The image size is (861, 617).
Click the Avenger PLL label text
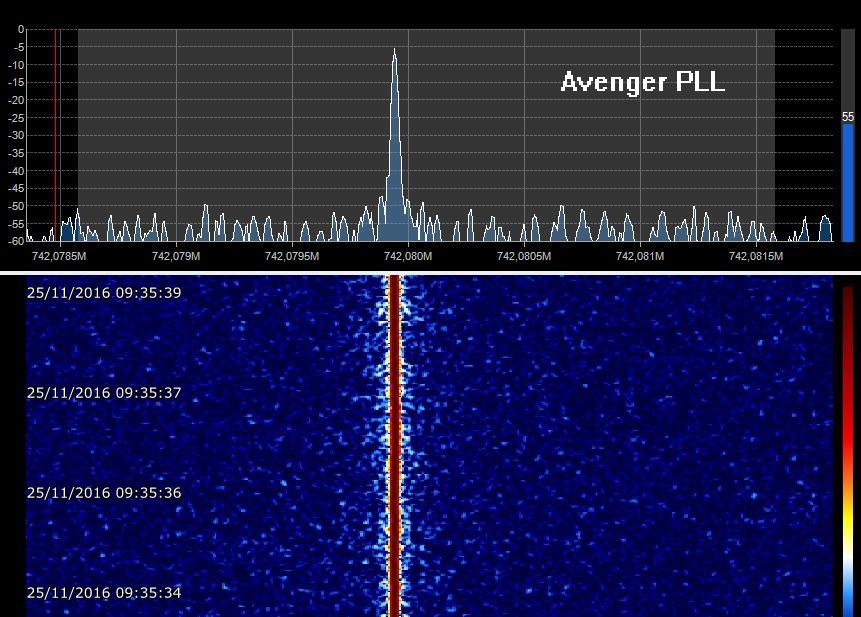click(x=643, y=82)
